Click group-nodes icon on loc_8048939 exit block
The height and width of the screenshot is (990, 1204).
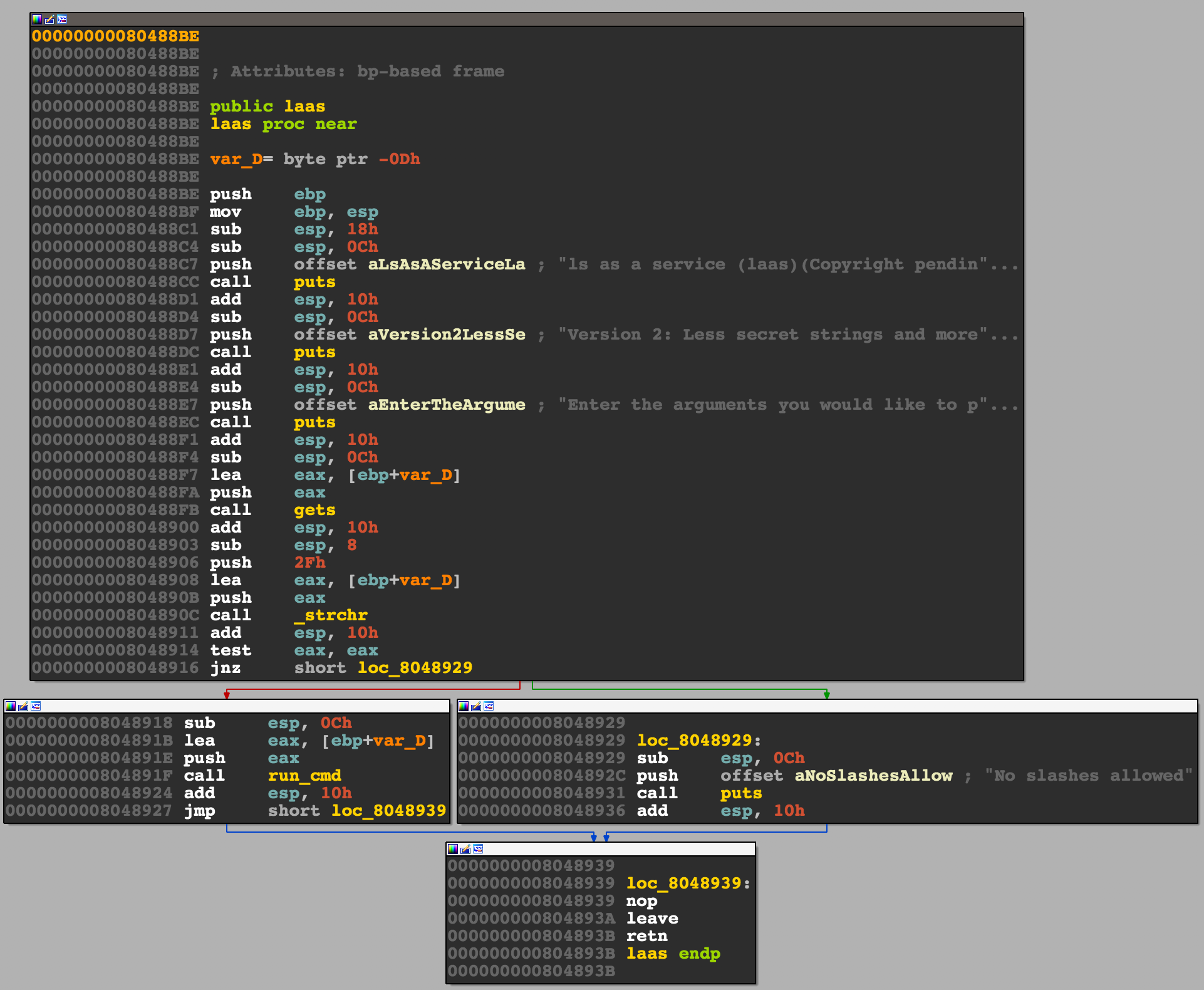[x=478, y=849]
